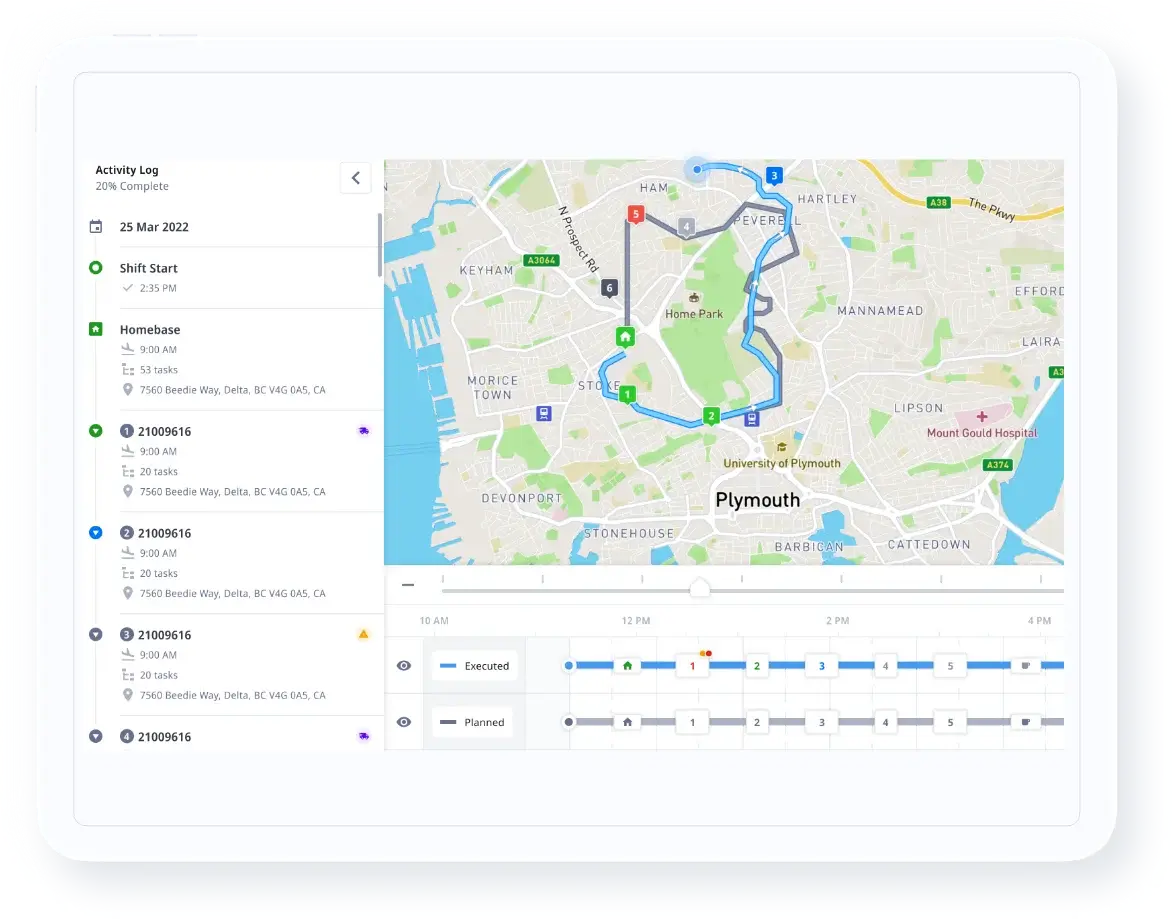Click the timeline scrubber handle

click(700, 588)
